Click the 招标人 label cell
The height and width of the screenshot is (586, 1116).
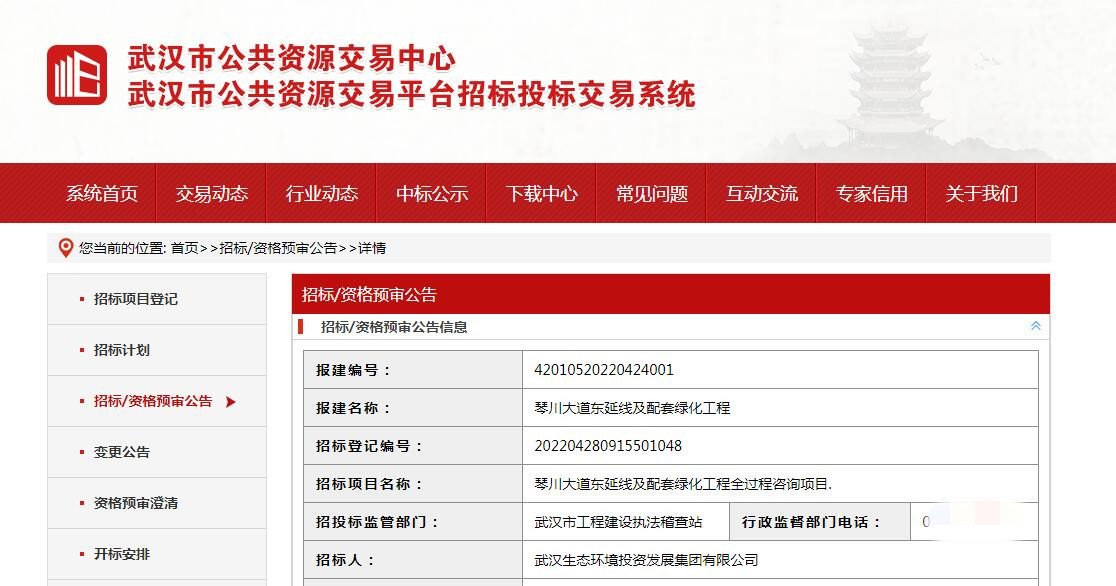point(413,560)
